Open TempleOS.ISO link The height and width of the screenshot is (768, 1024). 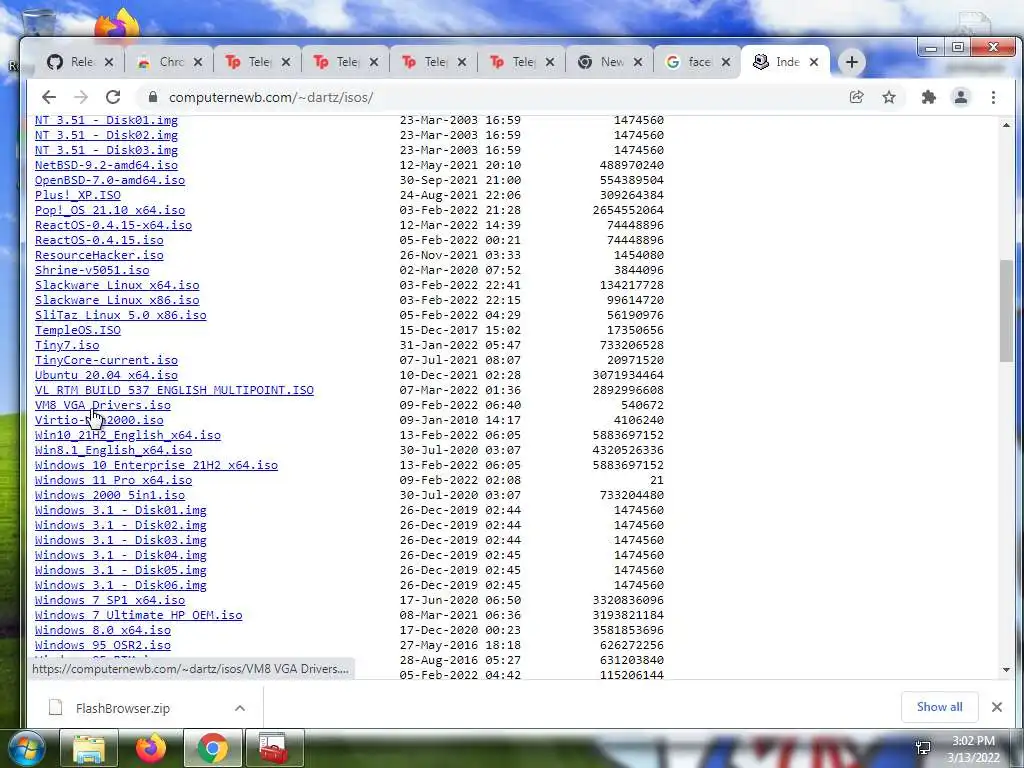[x=78, y=330]
